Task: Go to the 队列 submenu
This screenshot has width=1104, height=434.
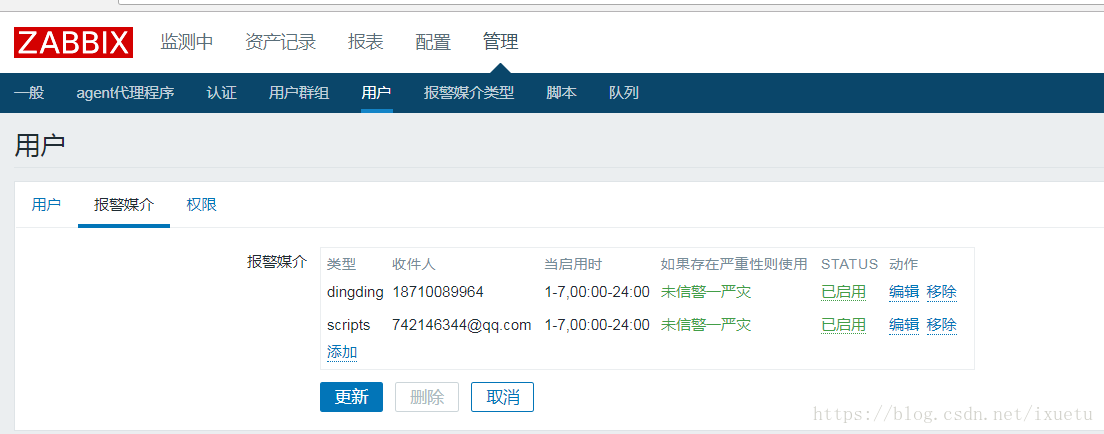Action: 624,92
